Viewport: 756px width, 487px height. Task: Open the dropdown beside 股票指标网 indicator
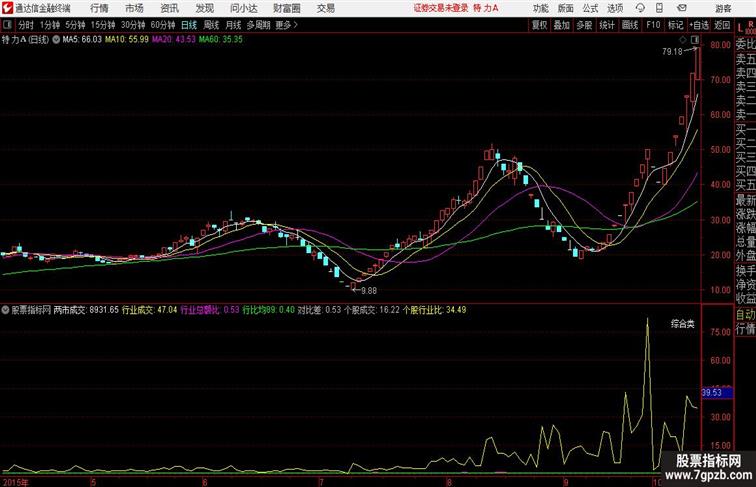pyautogui.click(x=5, y=310)
